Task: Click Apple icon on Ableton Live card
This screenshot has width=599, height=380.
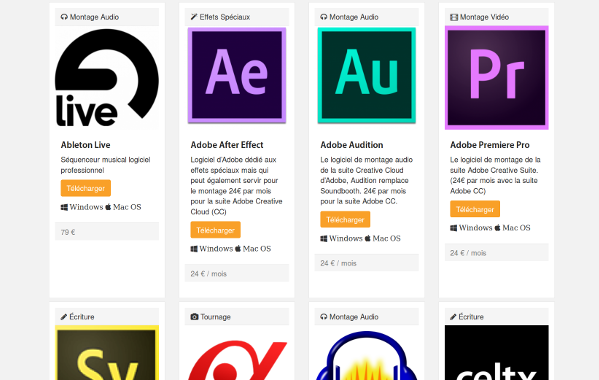Action: [108, 207]
